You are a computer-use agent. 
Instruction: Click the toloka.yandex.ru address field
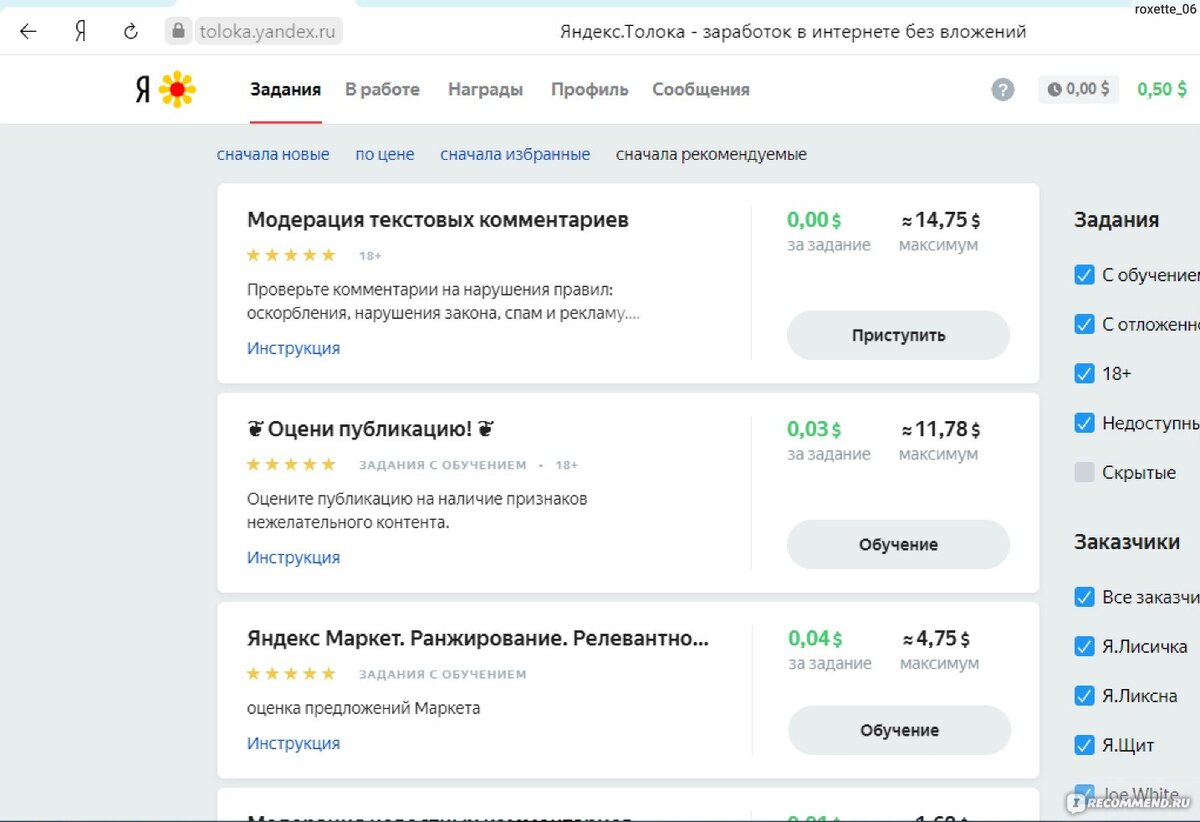[x=267, y=31]
